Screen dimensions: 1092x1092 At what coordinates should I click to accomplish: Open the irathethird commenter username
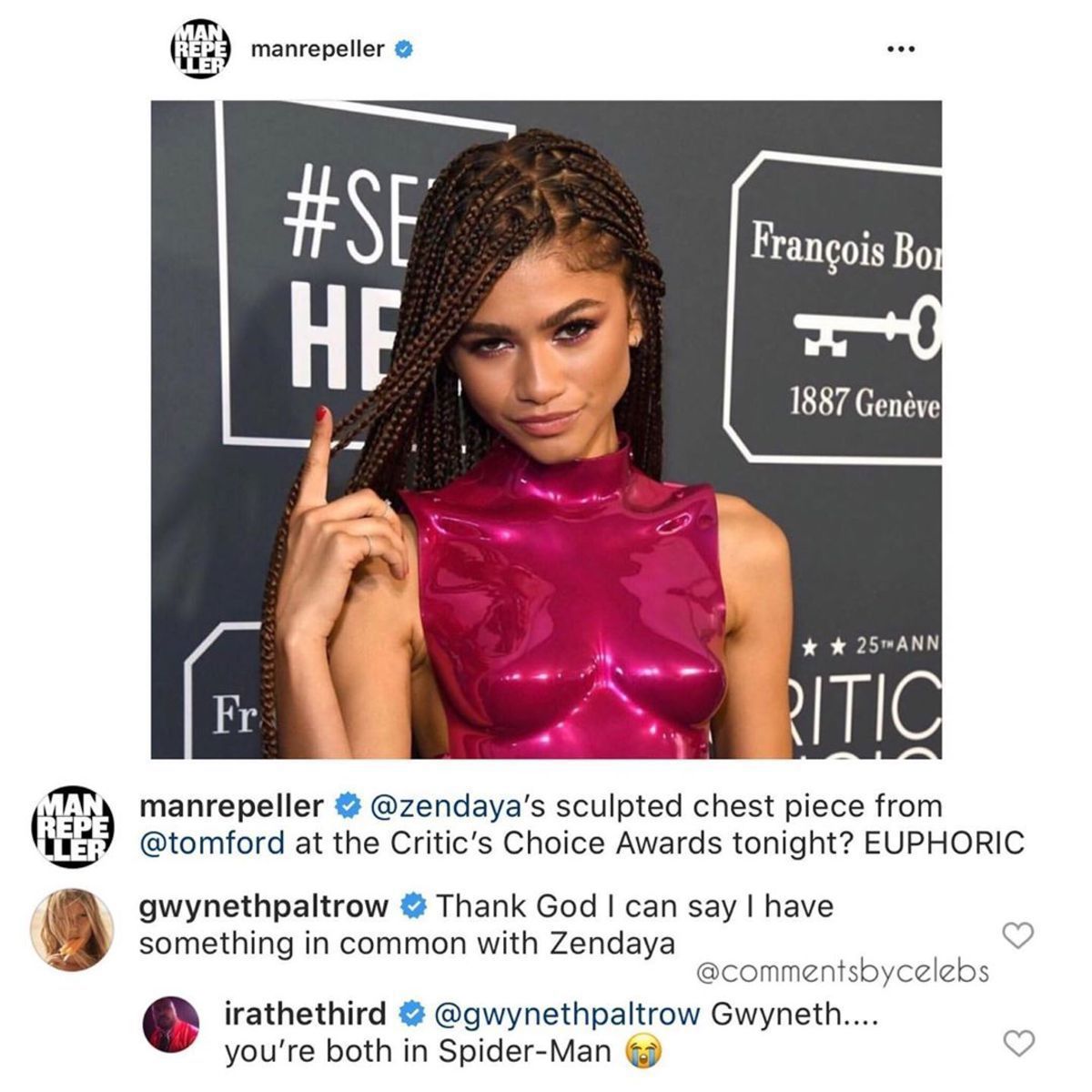point(306,1013)
